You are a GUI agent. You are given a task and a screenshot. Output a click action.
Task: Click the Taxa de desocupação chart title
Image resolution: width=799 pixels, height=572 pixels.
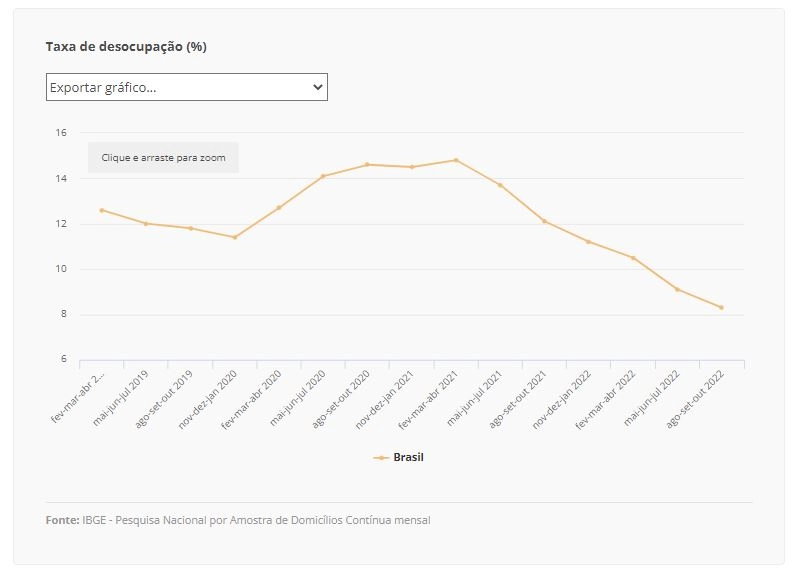pyautogui.click(x=126, y=46)
